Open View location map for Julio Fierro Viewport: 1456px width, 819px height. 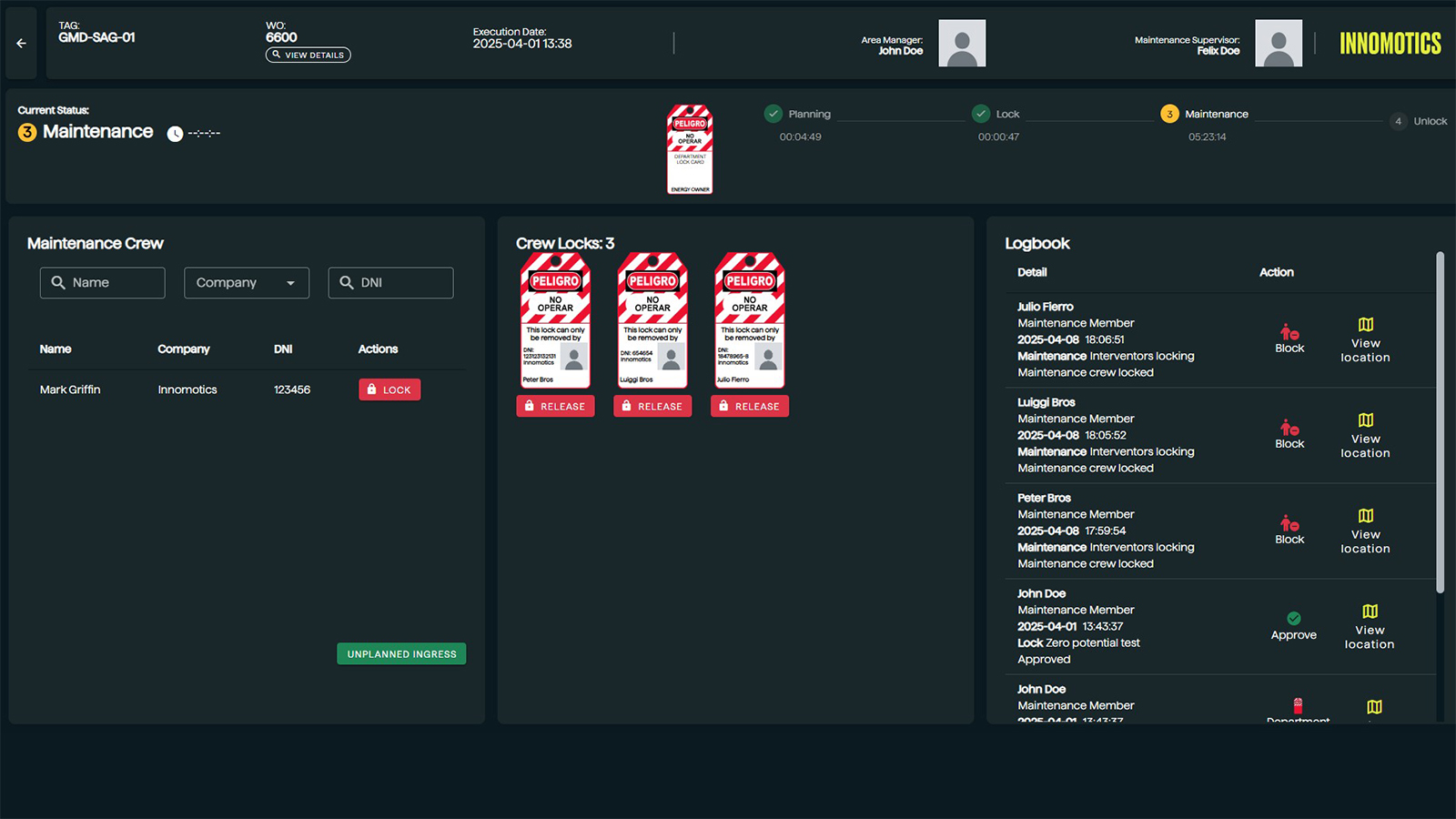pyautogui.click(x=1365, y=326)
